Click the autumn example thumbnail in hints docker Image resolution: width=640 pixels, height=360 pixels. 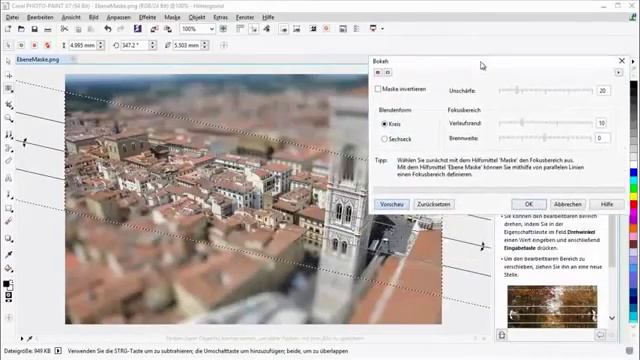point(552,306)
